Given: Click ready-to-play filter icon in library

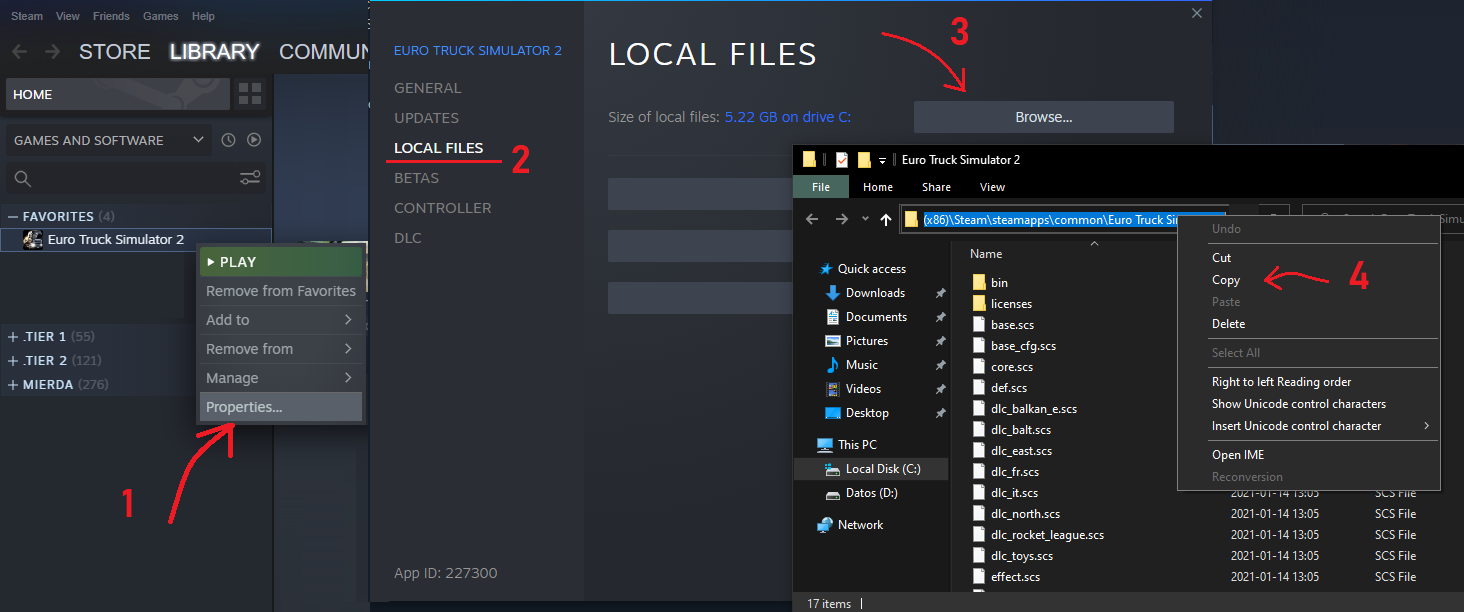Looking at the screenshot, I should (254, 140).
